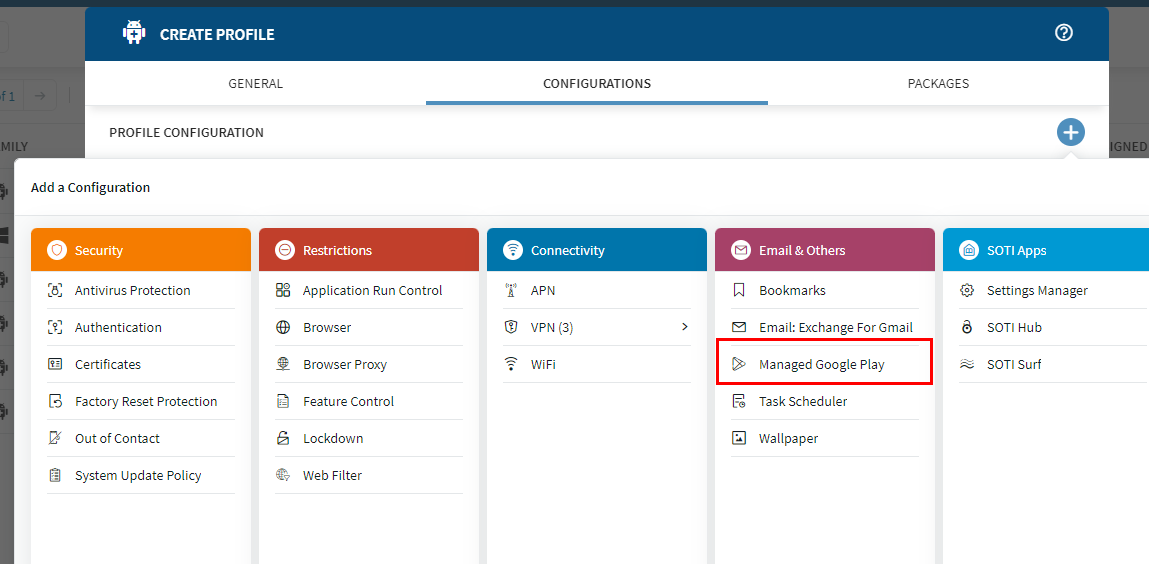Select the Configurations tab

click(597, 84)
